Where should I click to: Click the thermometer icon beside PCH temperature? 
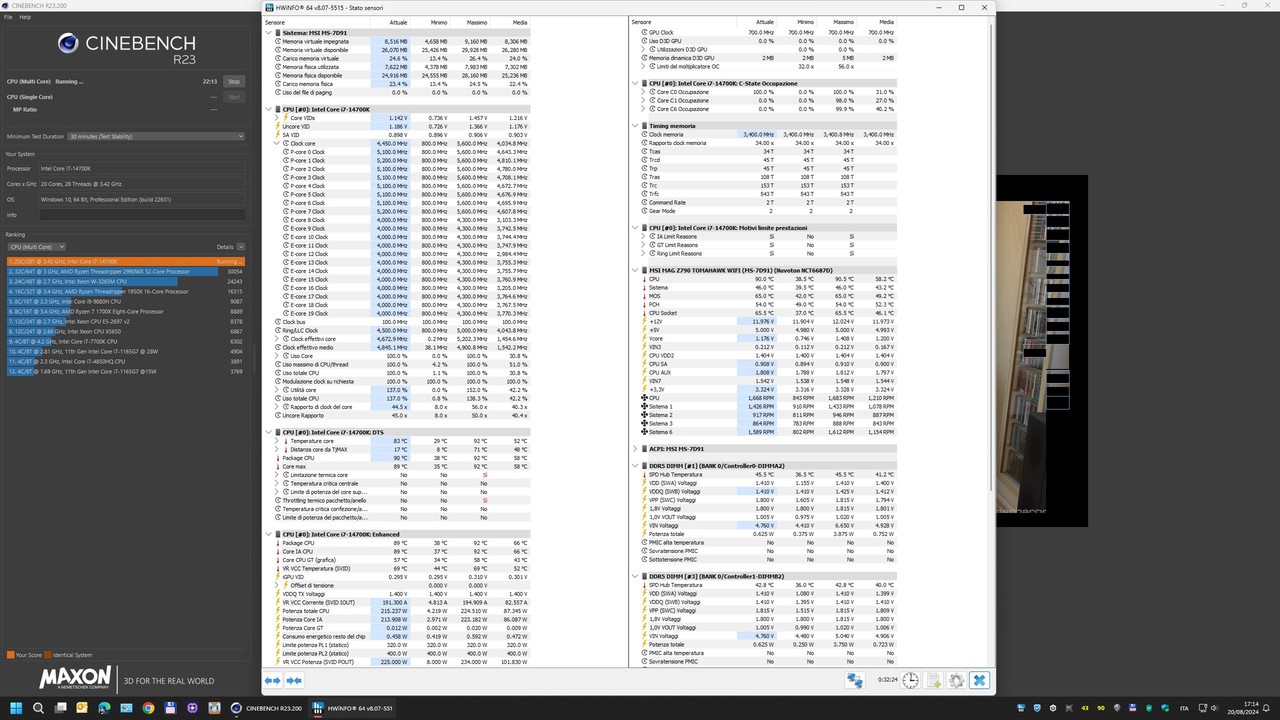[645, 304]
